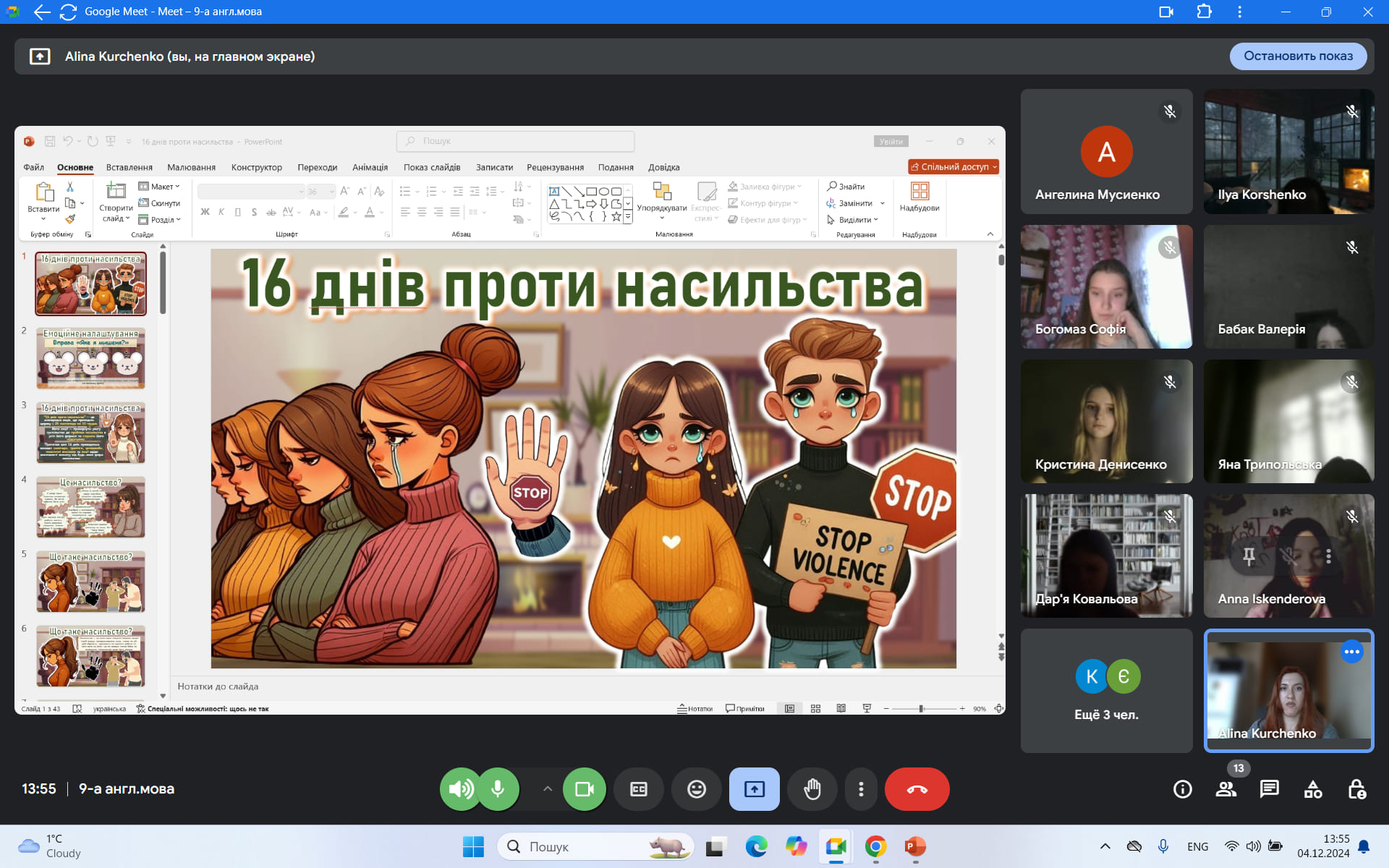This screenshot has height=868, width=1389.
Task: Select slide 2 thumbnail Емоційне налаштування
Action: (x=91, y=358)
